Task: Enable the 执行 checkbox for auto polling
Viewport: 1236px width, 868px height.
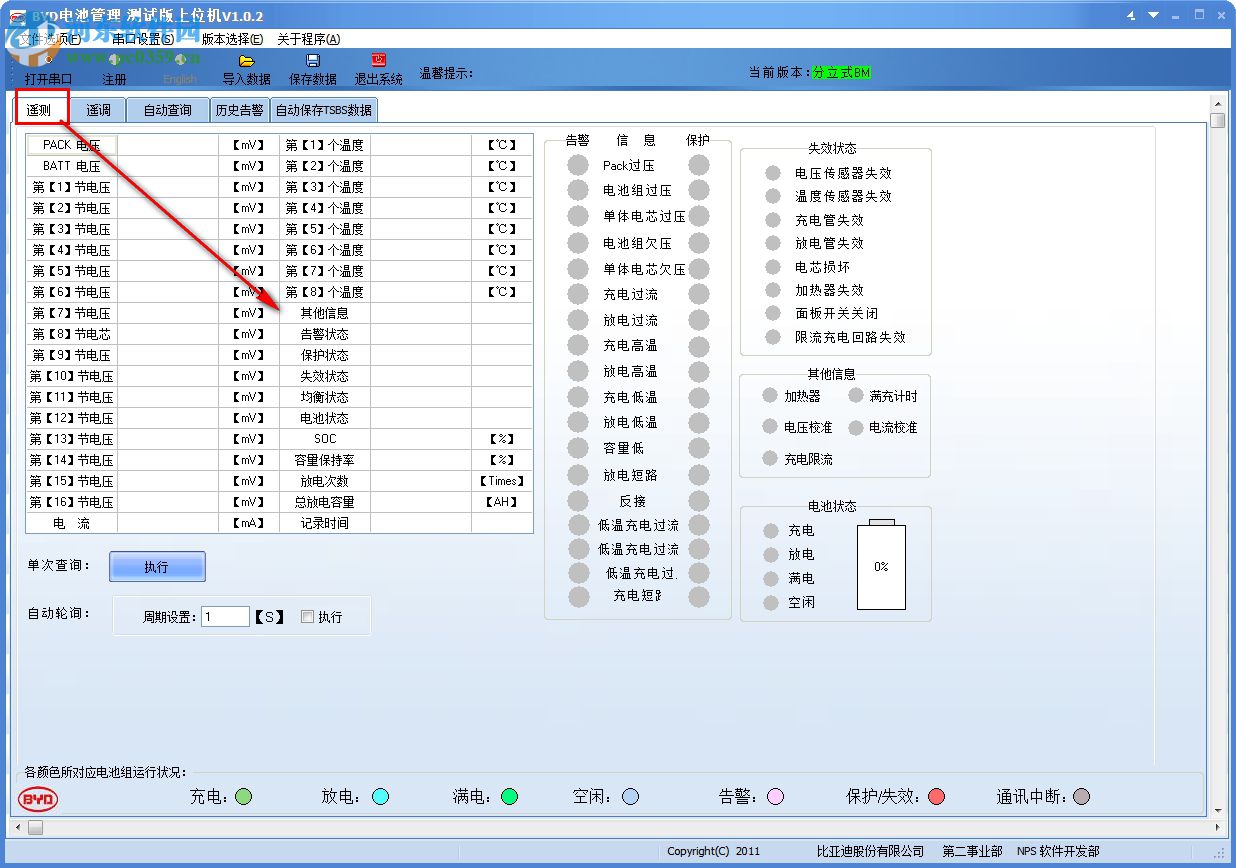Action: [307, 616]
